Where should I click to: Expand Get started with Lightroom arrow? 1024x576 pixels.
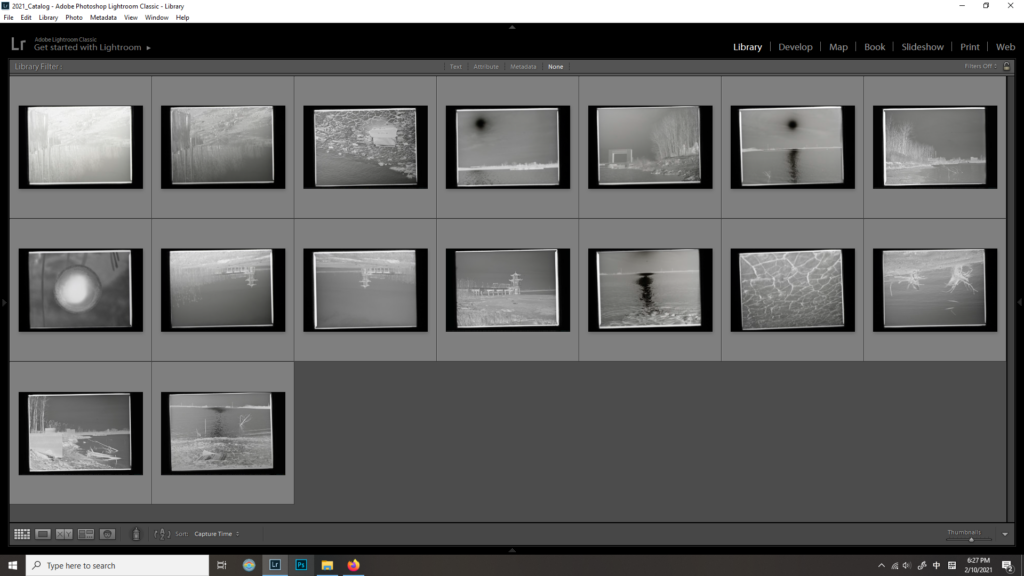[148, 48]
